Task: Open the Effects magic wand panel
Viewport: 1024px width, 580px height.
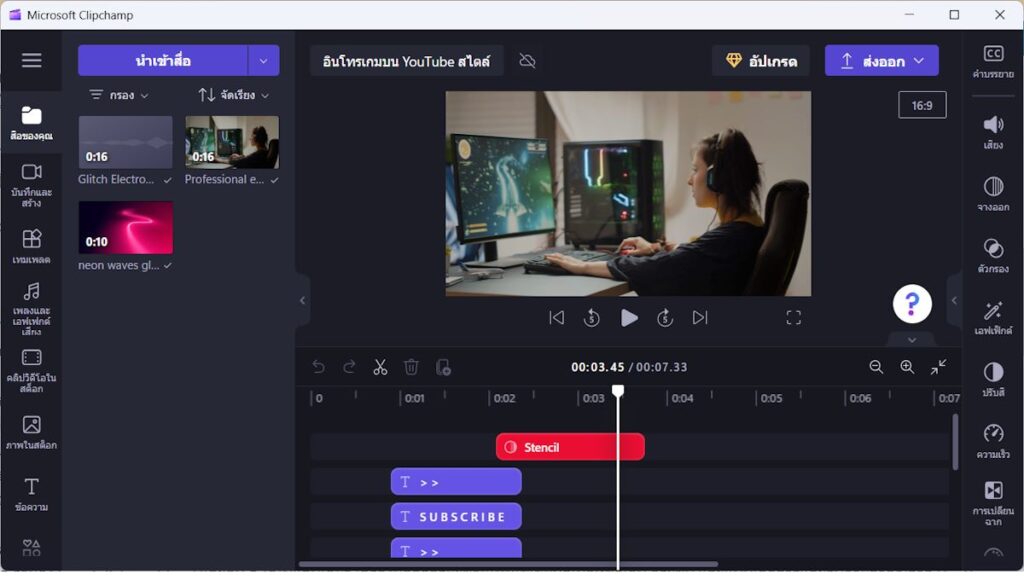Action: 993,317
